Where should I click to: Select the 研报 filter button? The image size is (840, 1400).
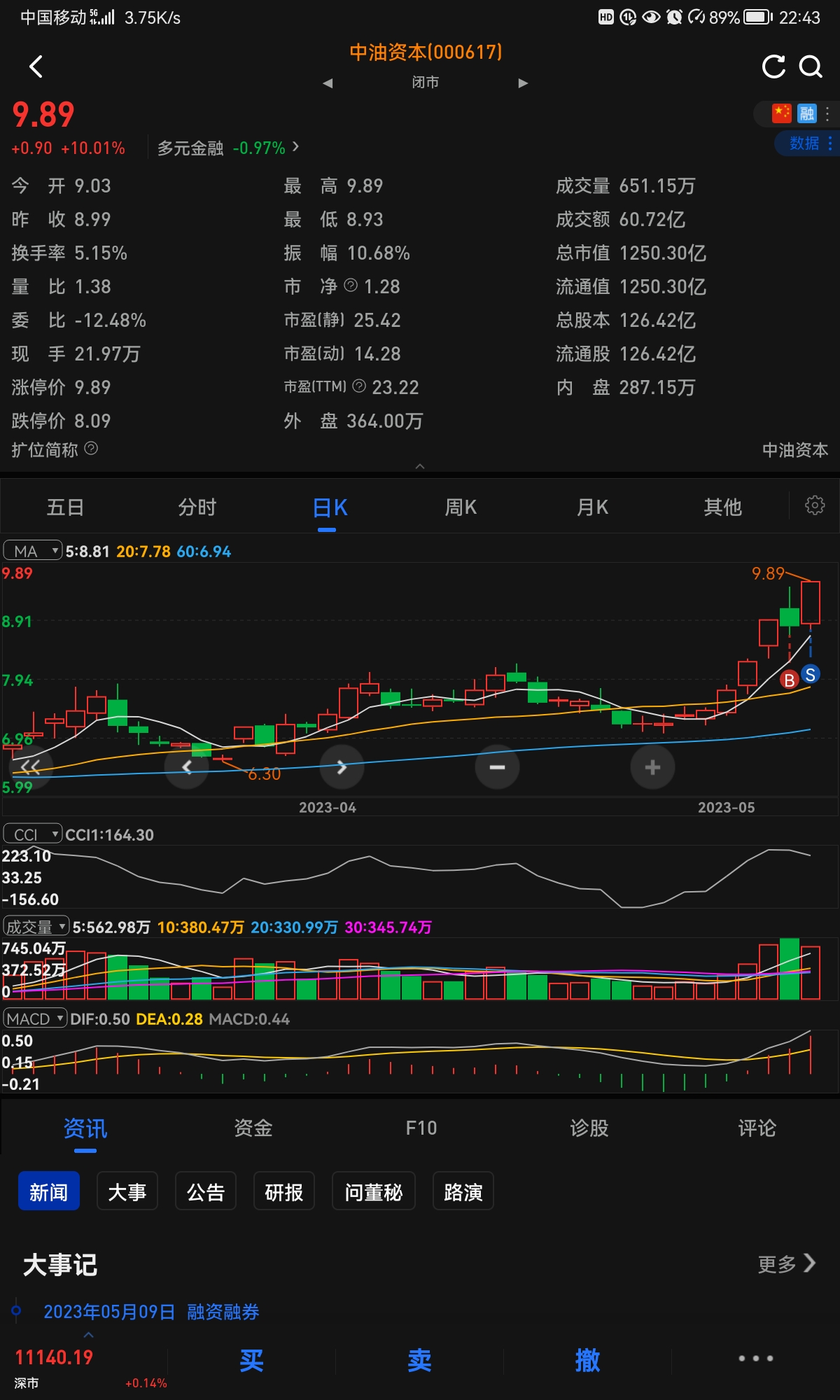tap(284, 1191)
